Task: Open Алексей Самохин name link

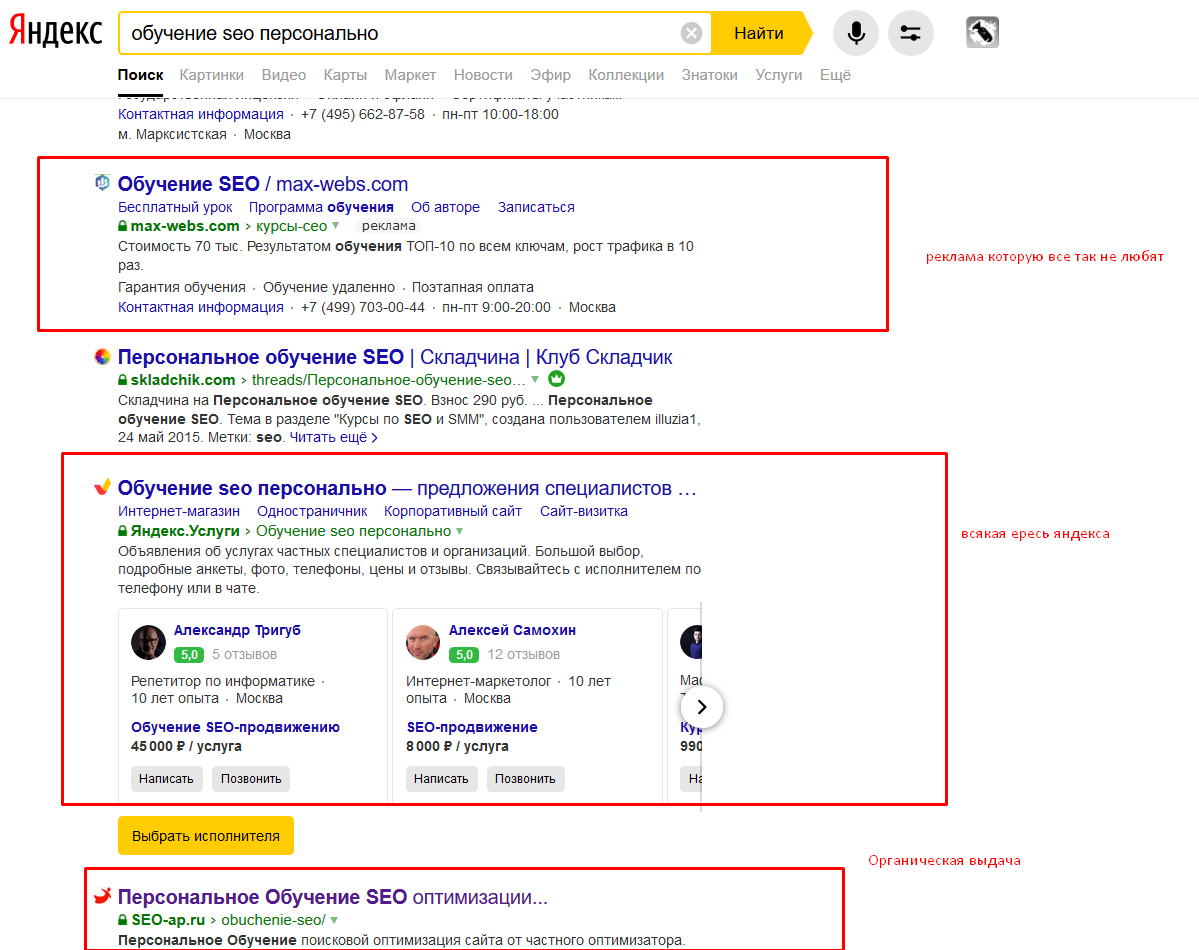Action: pos(512,630)
